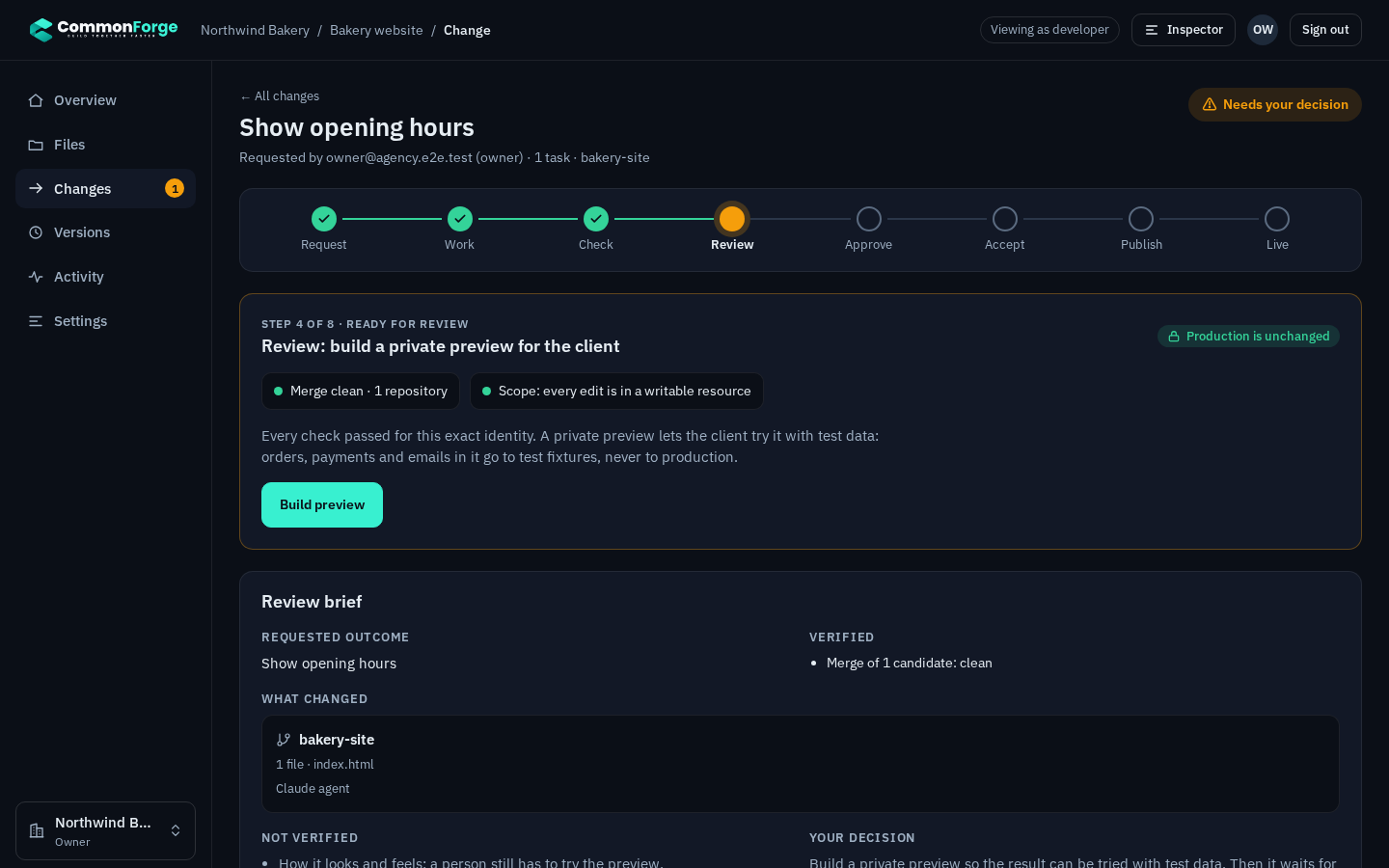
Task: Click the OW user avatar
Action: (x=1263, y=30)
